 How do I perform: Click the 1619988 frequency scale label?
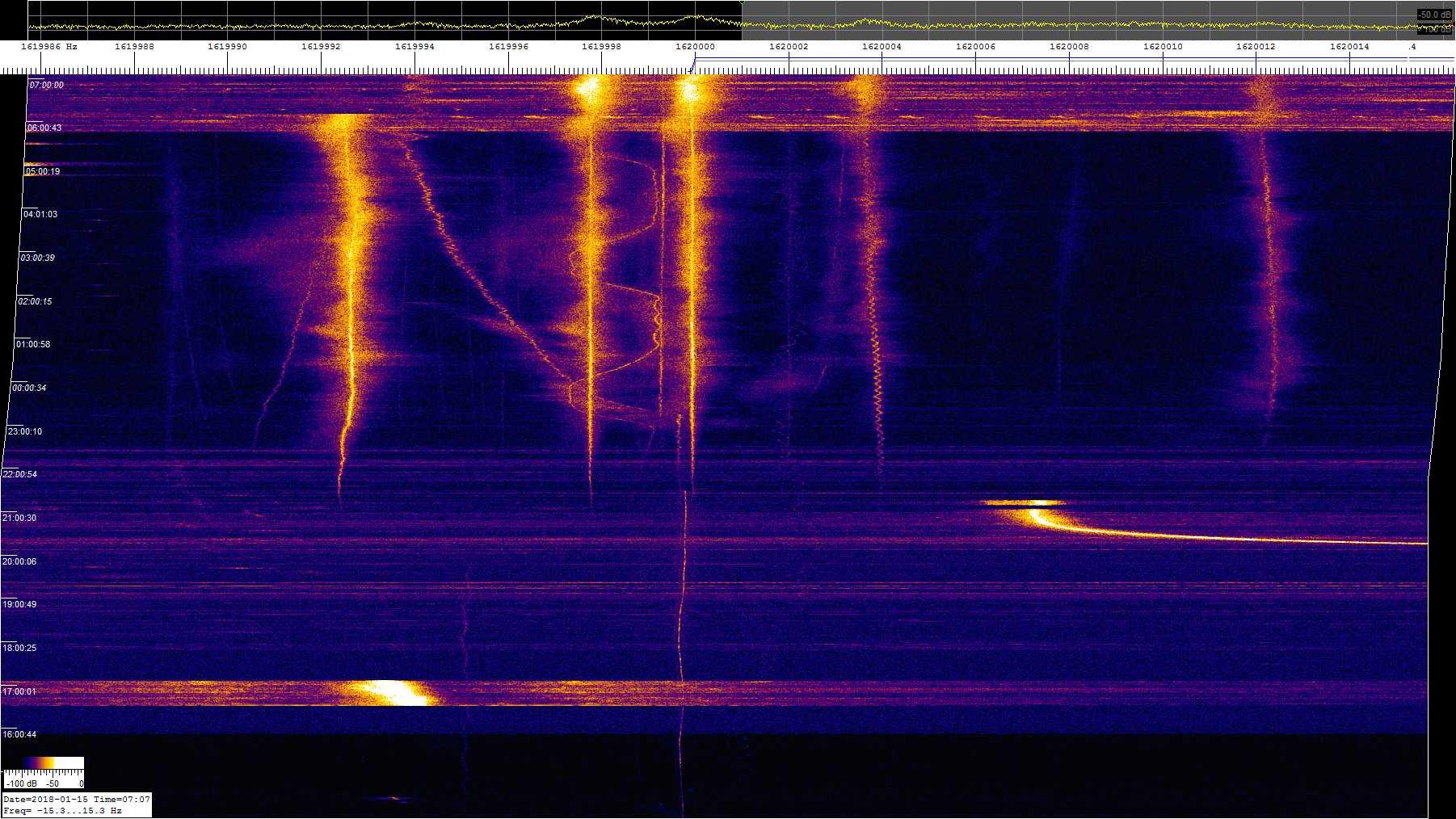tap(134, 47)
